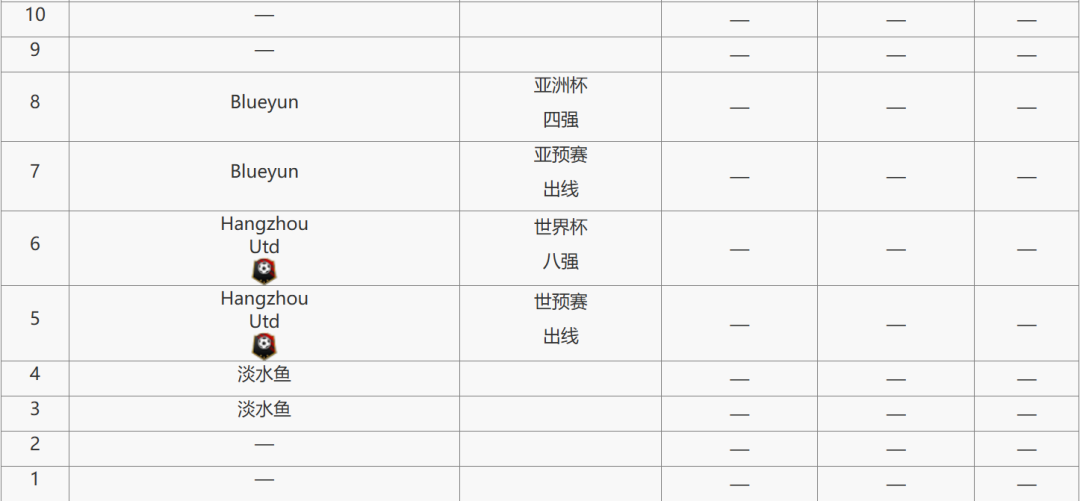Click 淡水鱼 in row 3
Image resolution: width=1080 pixels, height=501 pixels.
point(264,410)
